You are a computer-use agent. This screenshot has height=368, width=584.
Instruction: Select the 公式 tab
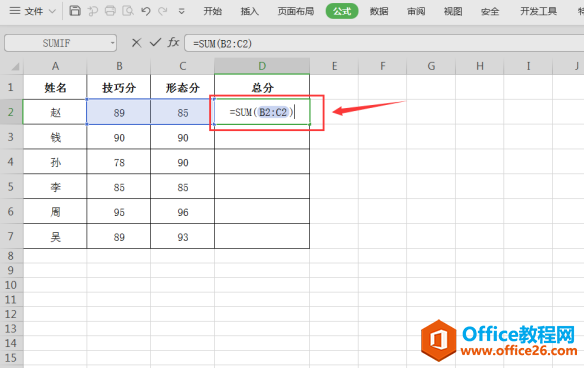[342, 11]
